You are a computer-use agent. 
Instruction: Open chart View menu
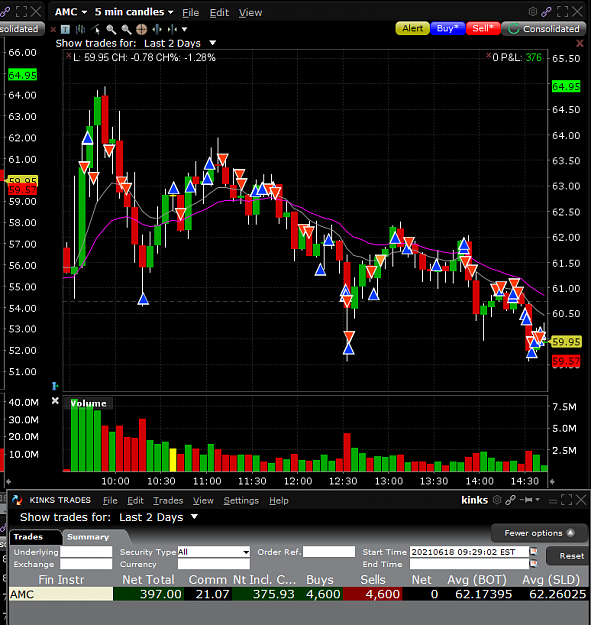pos(250,13)
